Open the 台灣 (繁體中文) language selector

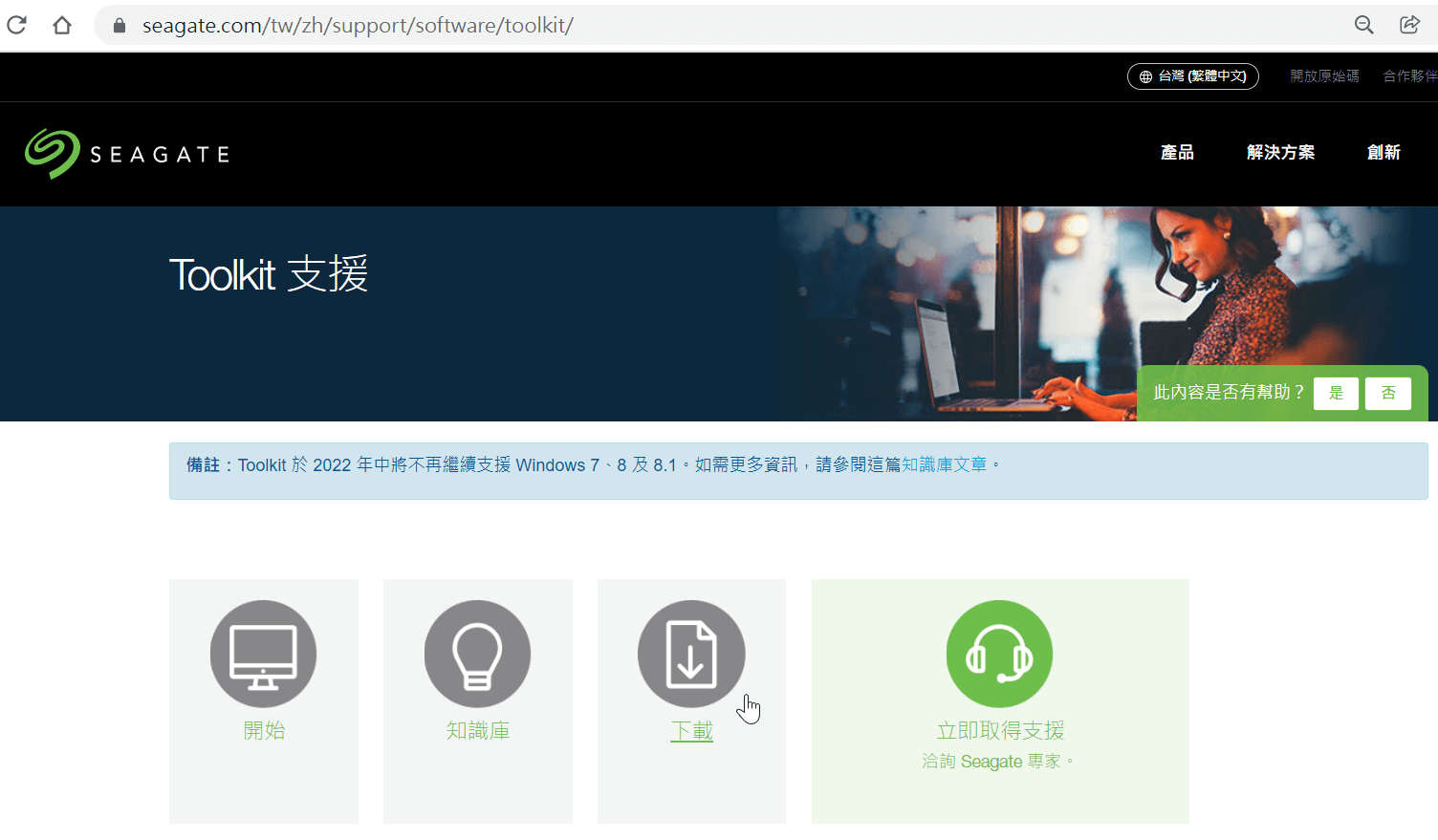click(1193, 76)
